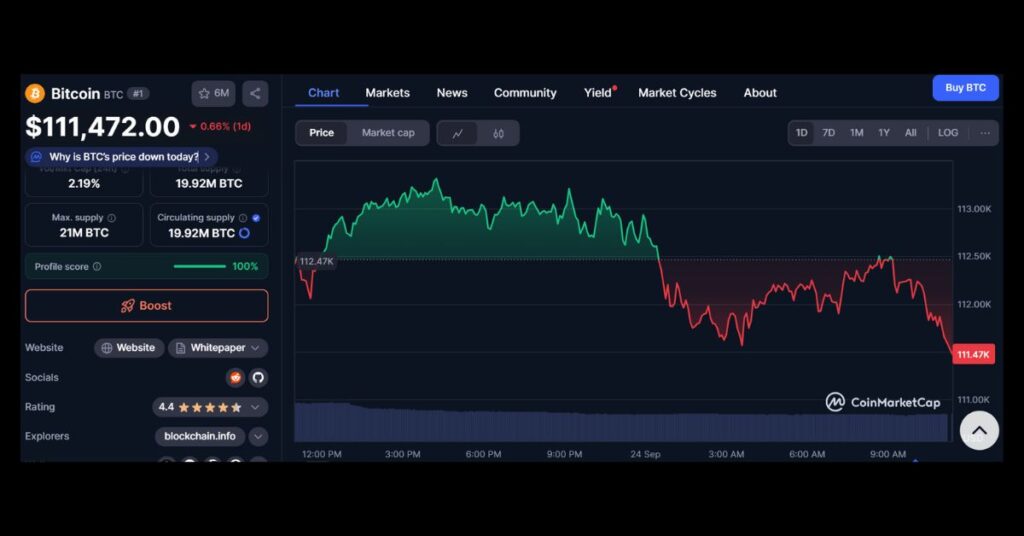
Task: Click the volume bars under chart
Action: click(621, 422)
